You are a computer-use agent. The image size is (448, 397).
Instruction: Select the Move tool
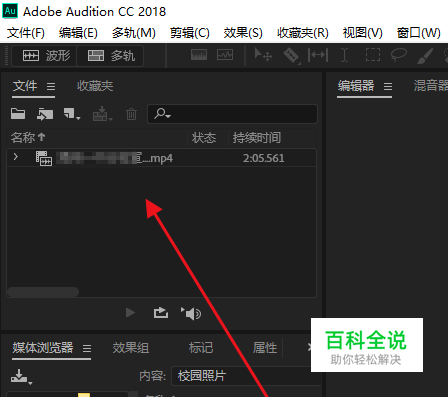[x=263, y=55]
